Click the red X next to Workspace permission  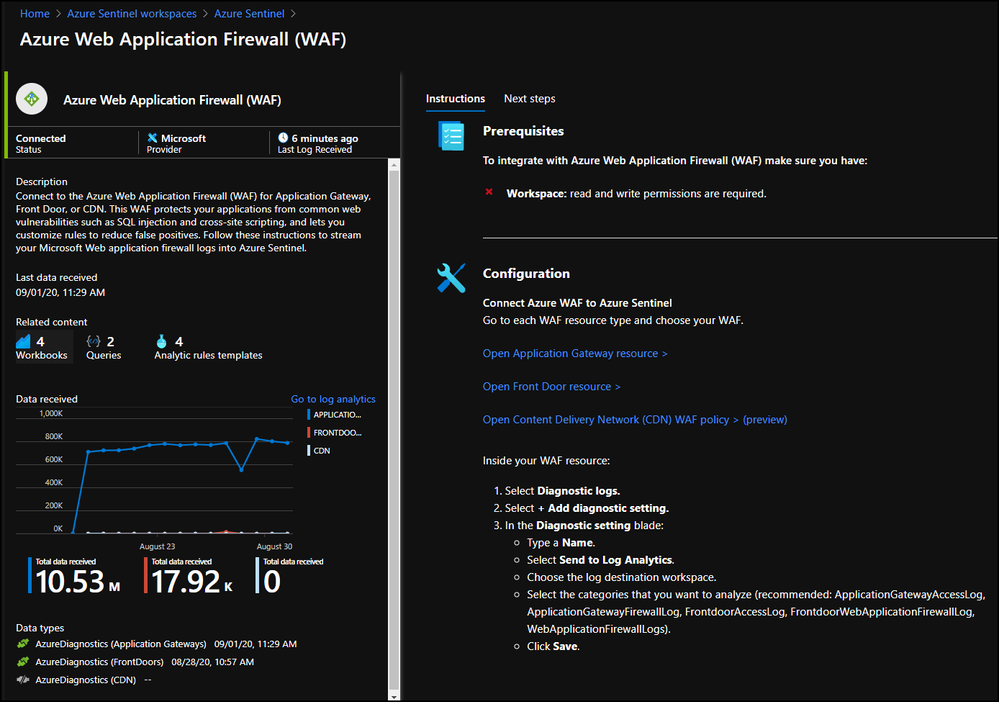pyautogui.click(x=489, y=192)
